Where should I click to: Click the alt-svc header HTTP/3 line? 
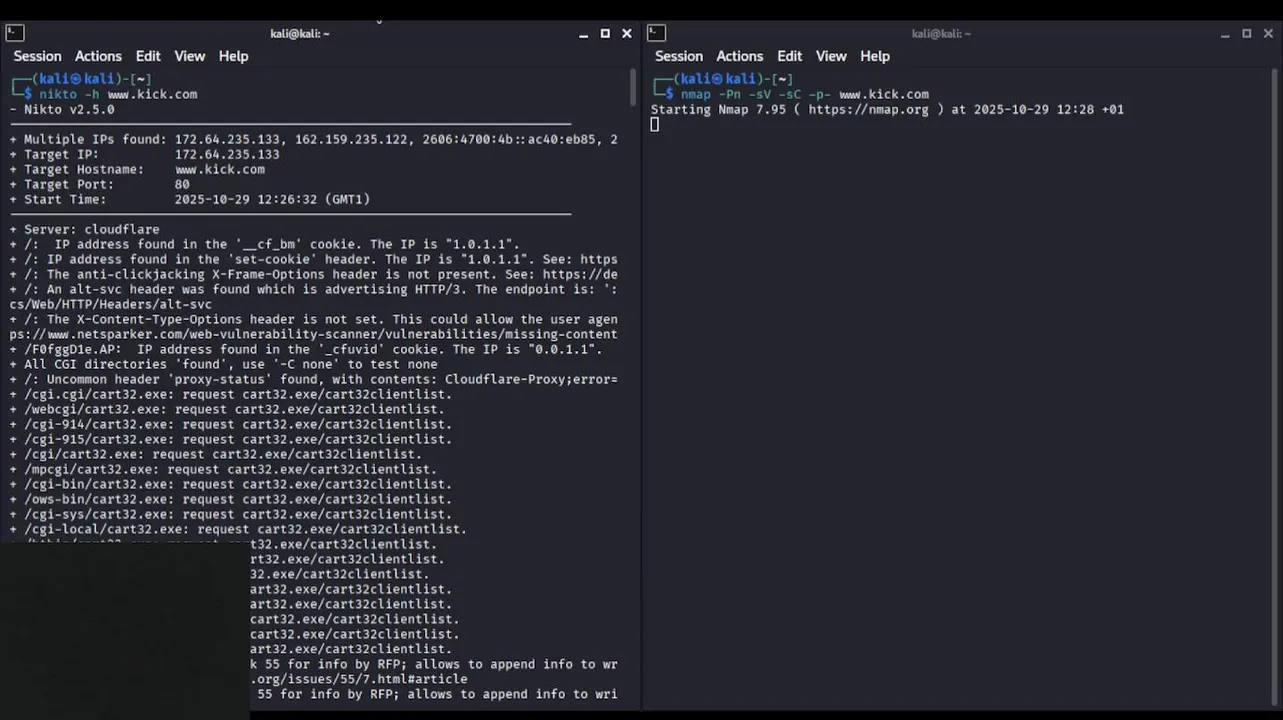(x=314, y=289)
